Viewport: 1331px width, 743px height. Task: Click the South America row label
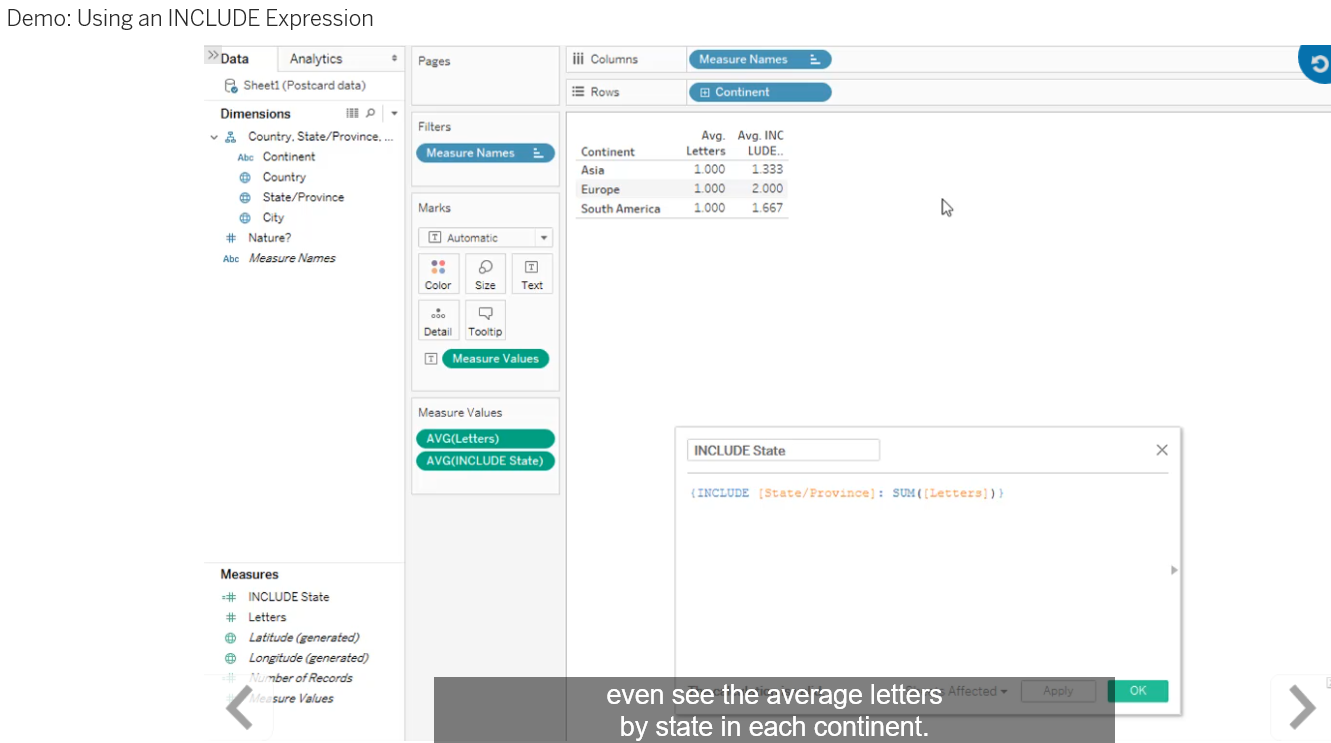click(x=620, y=208)
